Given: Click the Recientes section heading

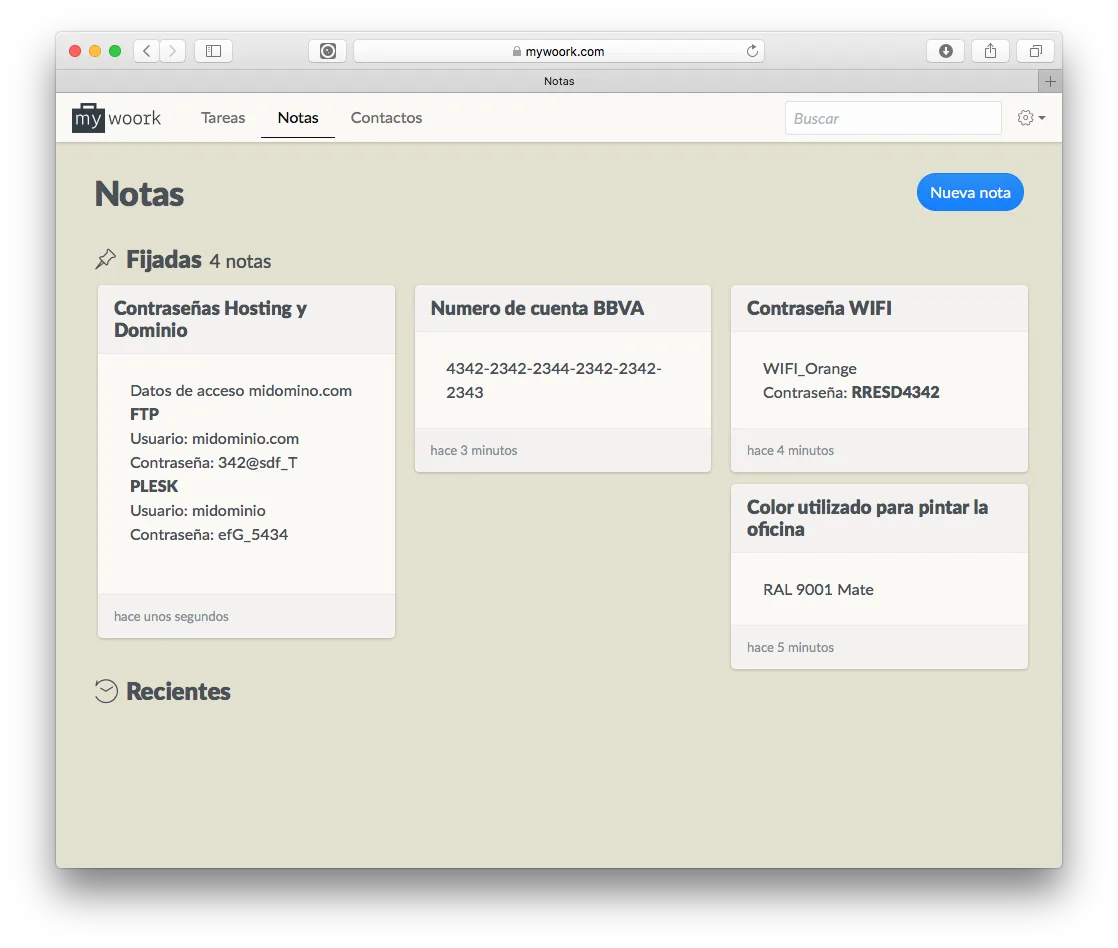Looking at the screenshot, I should (178, 691).
